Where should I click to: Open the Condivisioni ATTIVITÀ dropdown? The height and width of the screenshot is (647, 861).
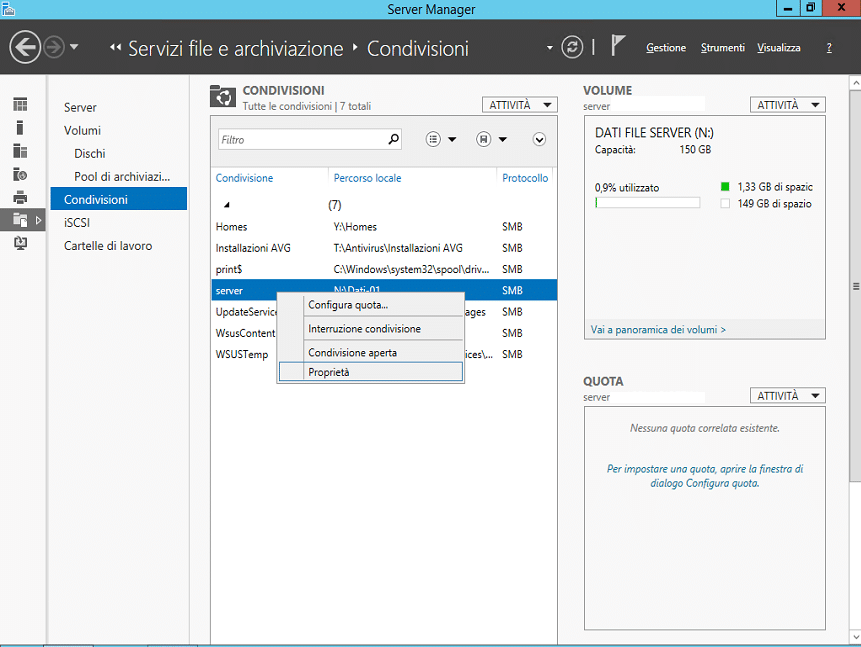point(519,105)
